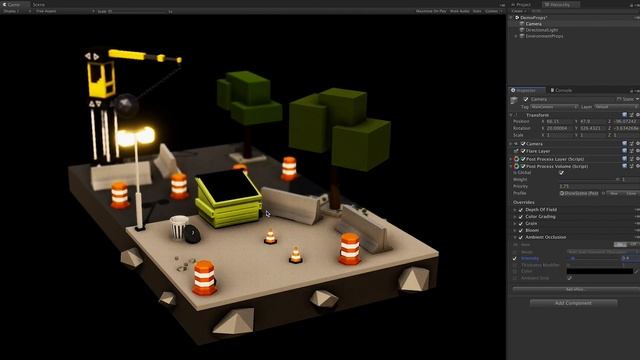Open the Create dropdown in Hierarchy
The image size is (640, 360).
click(519, 11)
